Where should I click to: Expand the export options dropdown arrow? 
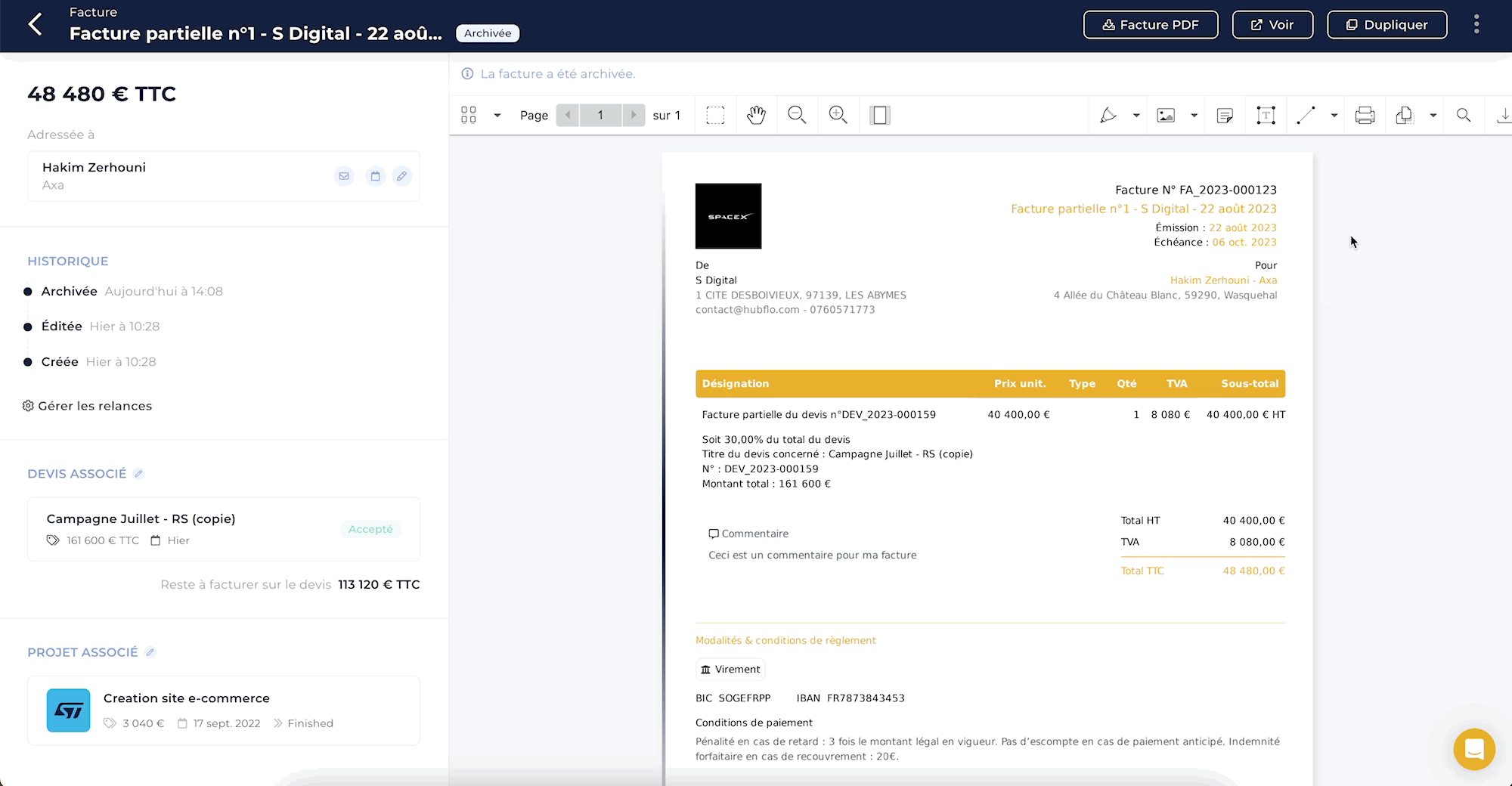1433,116
